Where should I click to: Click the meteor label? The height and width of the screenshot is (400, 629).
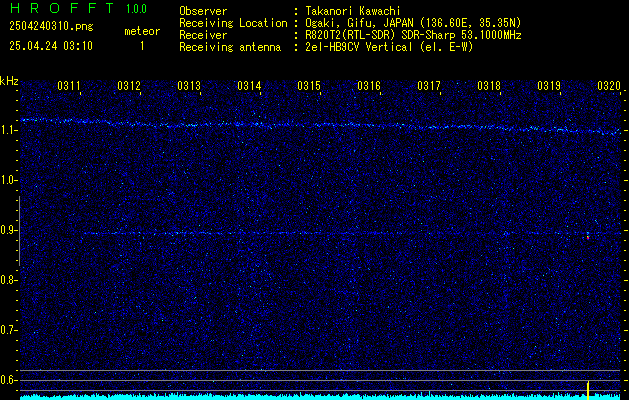pyautogui.click(x=142, y=31)
